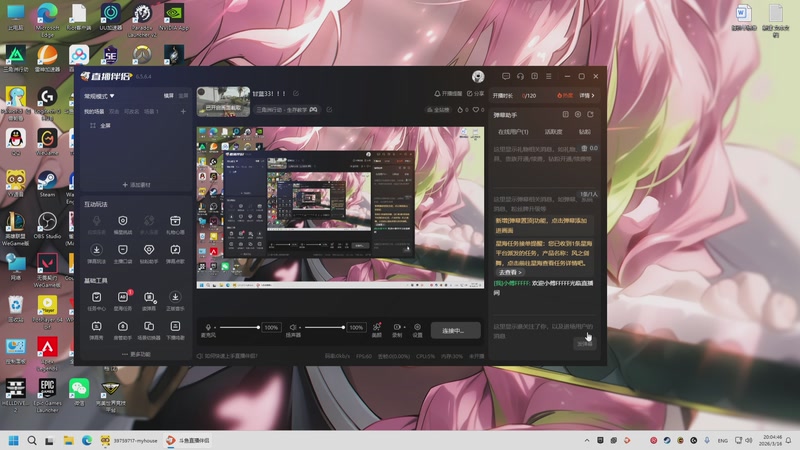Click the 录制 record icon
Image resolution: width=800 pixels, height=450 pixels.
(396, 327)
